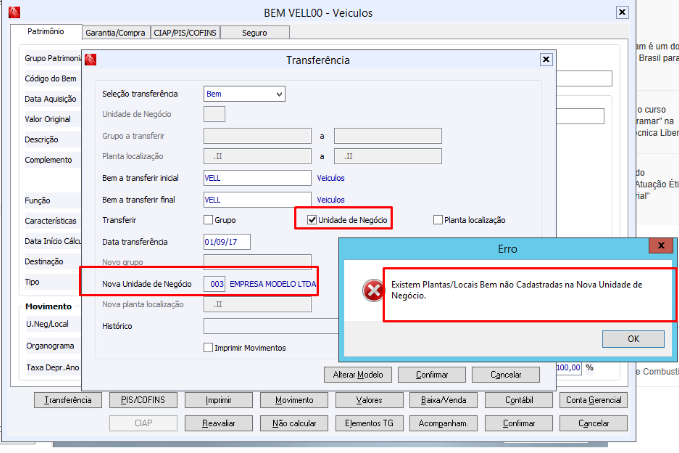Image resolution: width=679 pixels, height=453 pixels.
Task: Close the Transferência dialog
Action: pos(546,59)
